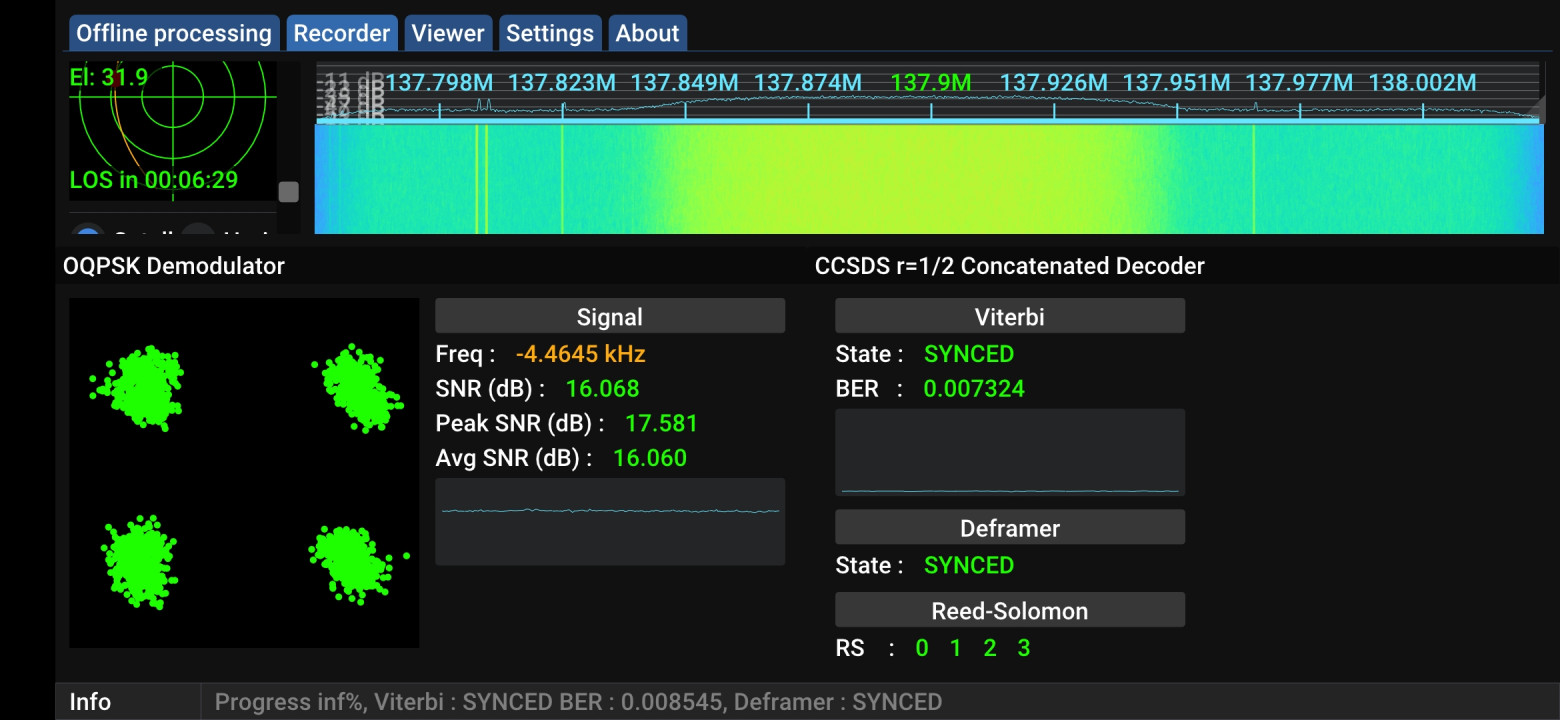This screenshot has width=1560, height=720.
Task: Click the Viterbi SYNCED state text
Action: [x=969, y=354]
